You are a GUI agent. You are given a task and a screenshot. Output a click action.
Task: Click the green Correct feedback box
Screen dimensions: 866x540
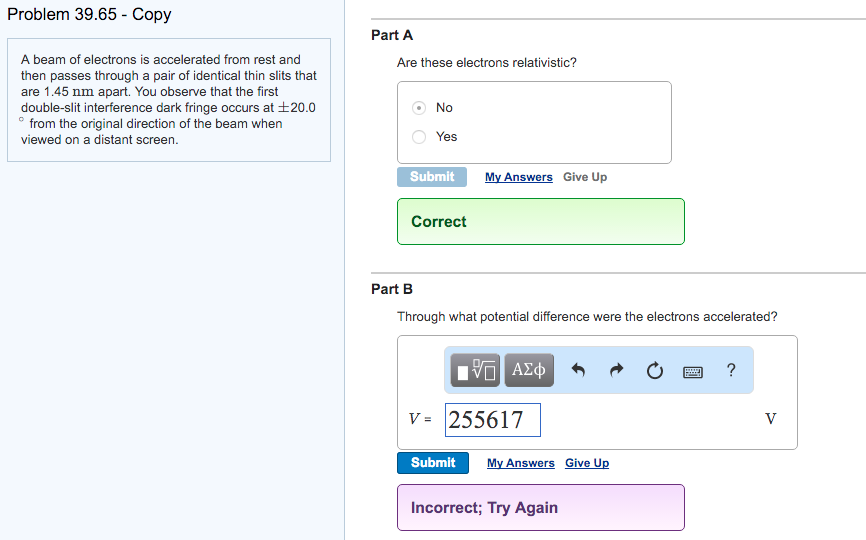click(x=541, y=222)
